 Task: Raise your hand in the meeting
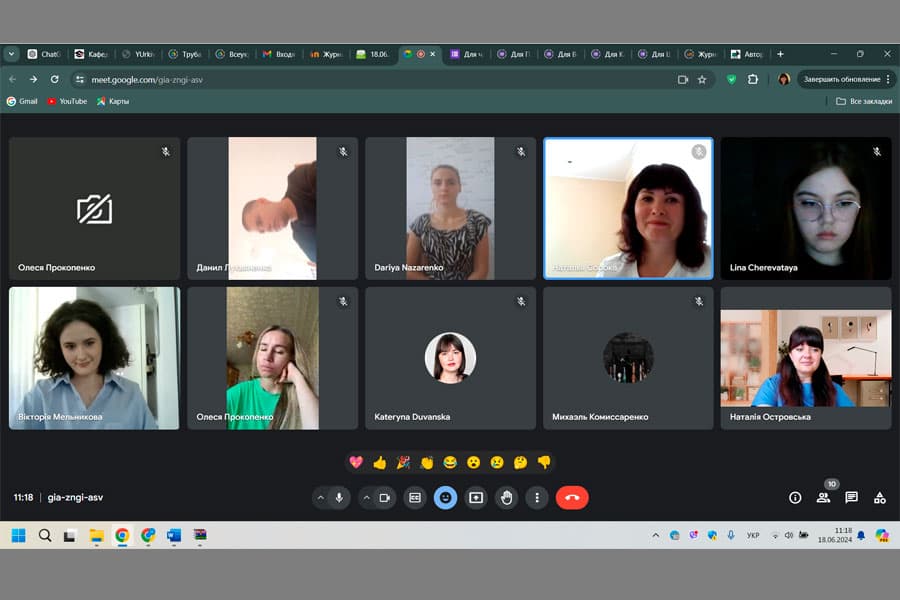pos(506,498)
